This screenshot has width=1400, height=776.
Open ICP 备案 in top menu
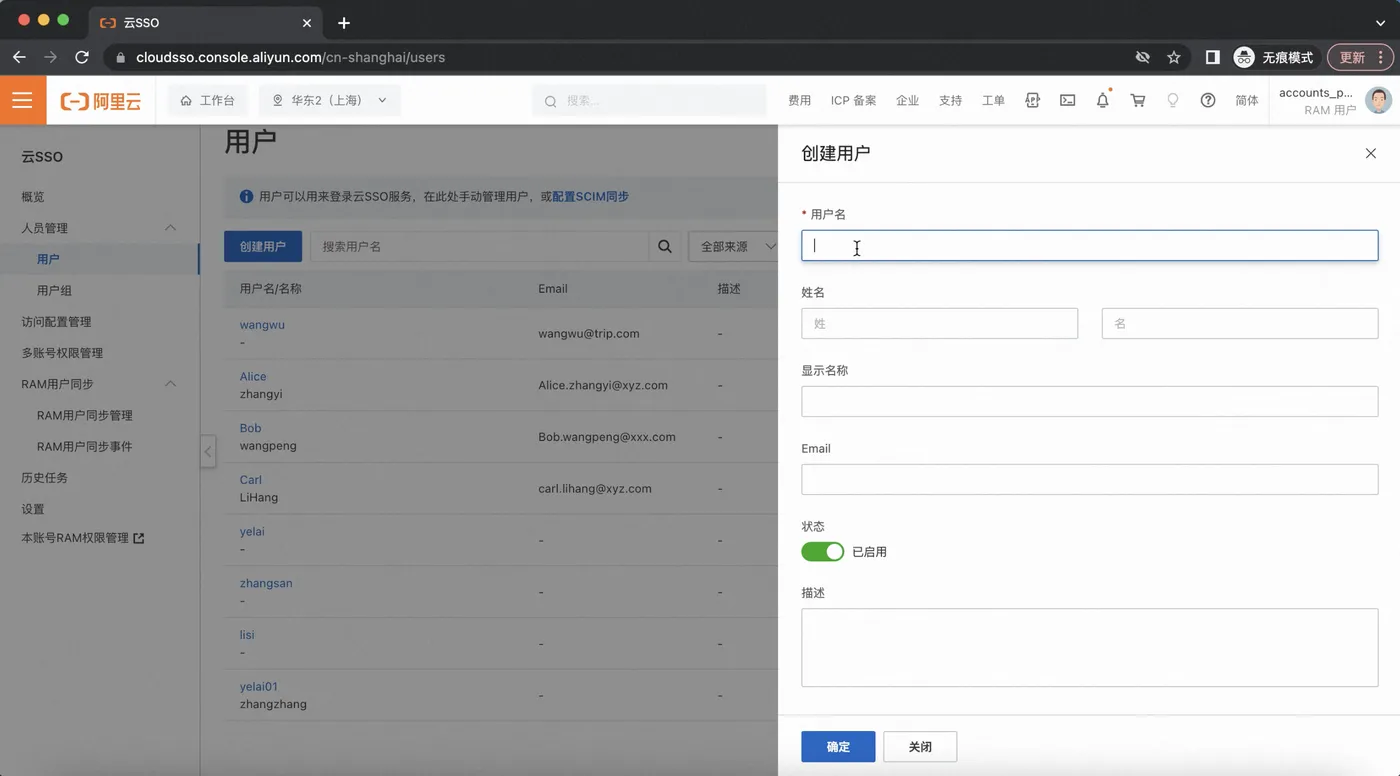click(x=853, y=100)
